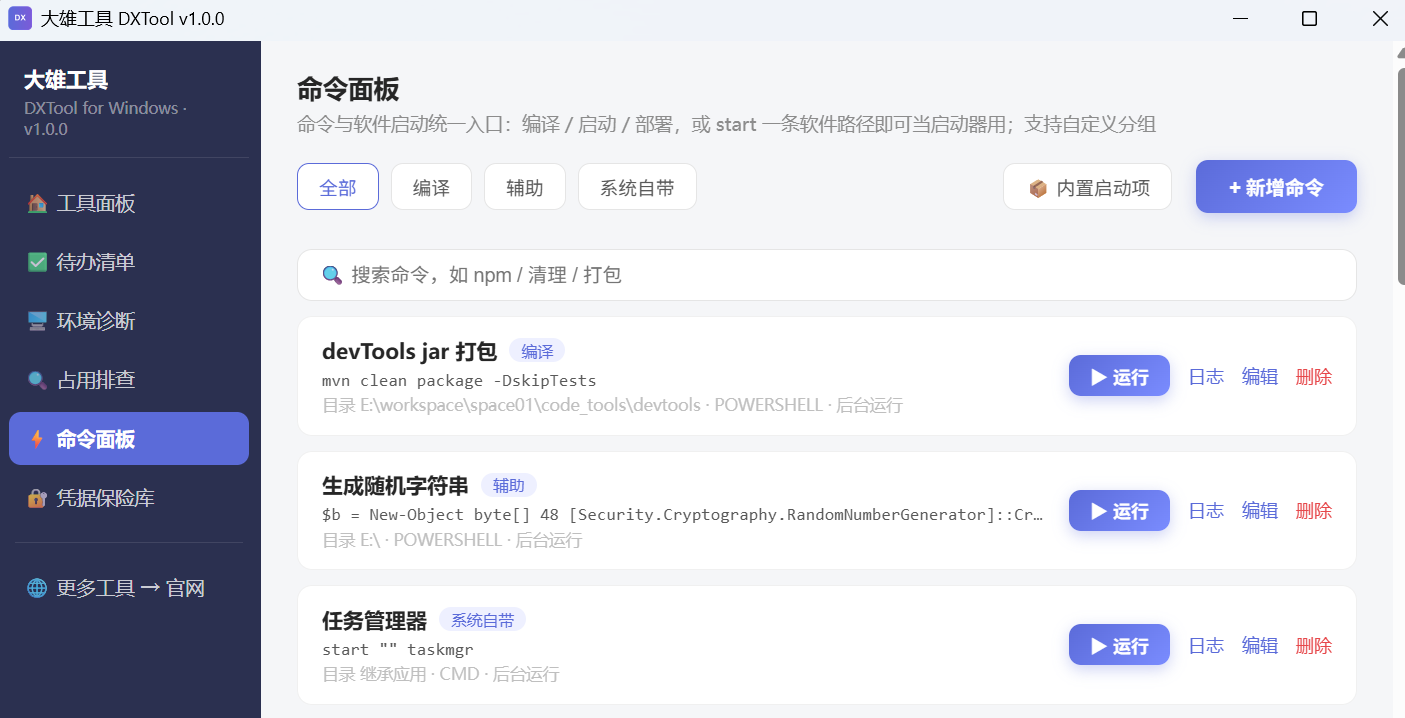Click the E:\workspace directory path line
This screenshot has height=718, width=1405.
(x=612, y=406)
